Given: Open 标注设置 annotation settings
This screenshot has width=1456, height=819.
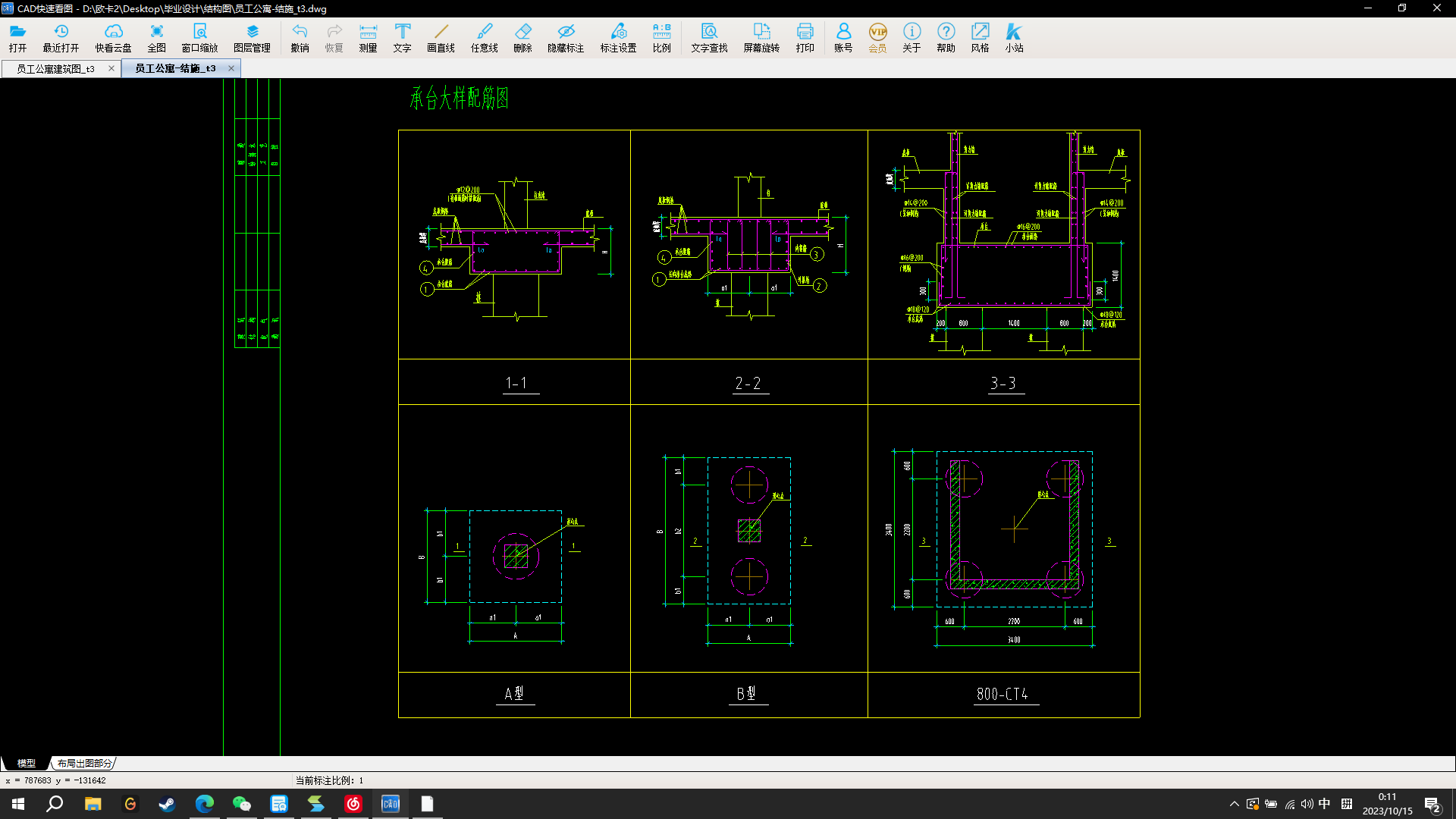Looking at the screenshot, I should pyautogui.click(x=618, y=37).
